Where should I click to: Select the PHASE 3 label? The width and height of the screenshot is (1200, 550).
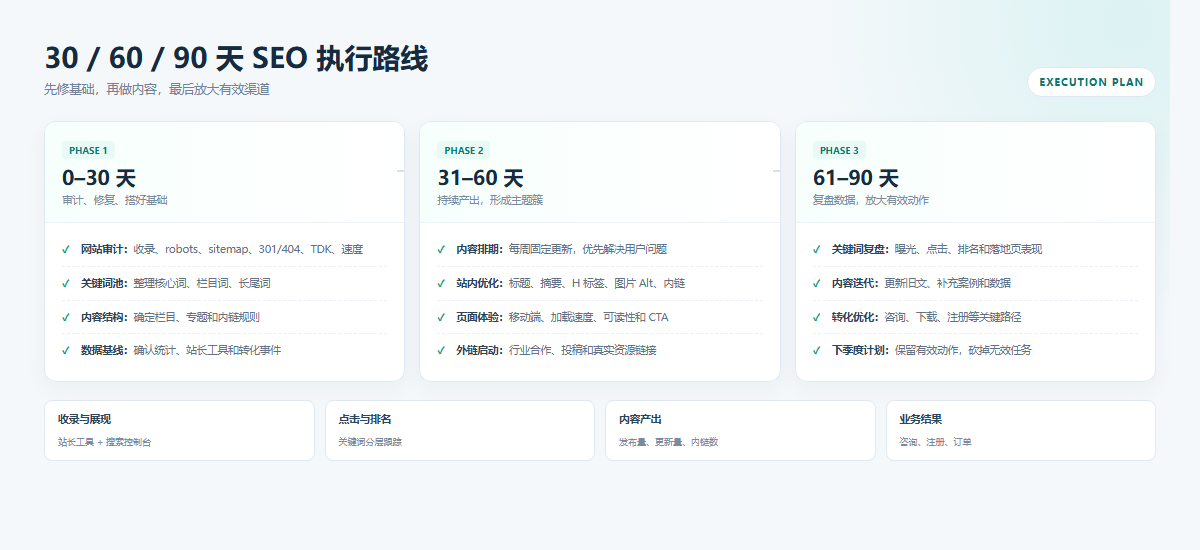839,151
